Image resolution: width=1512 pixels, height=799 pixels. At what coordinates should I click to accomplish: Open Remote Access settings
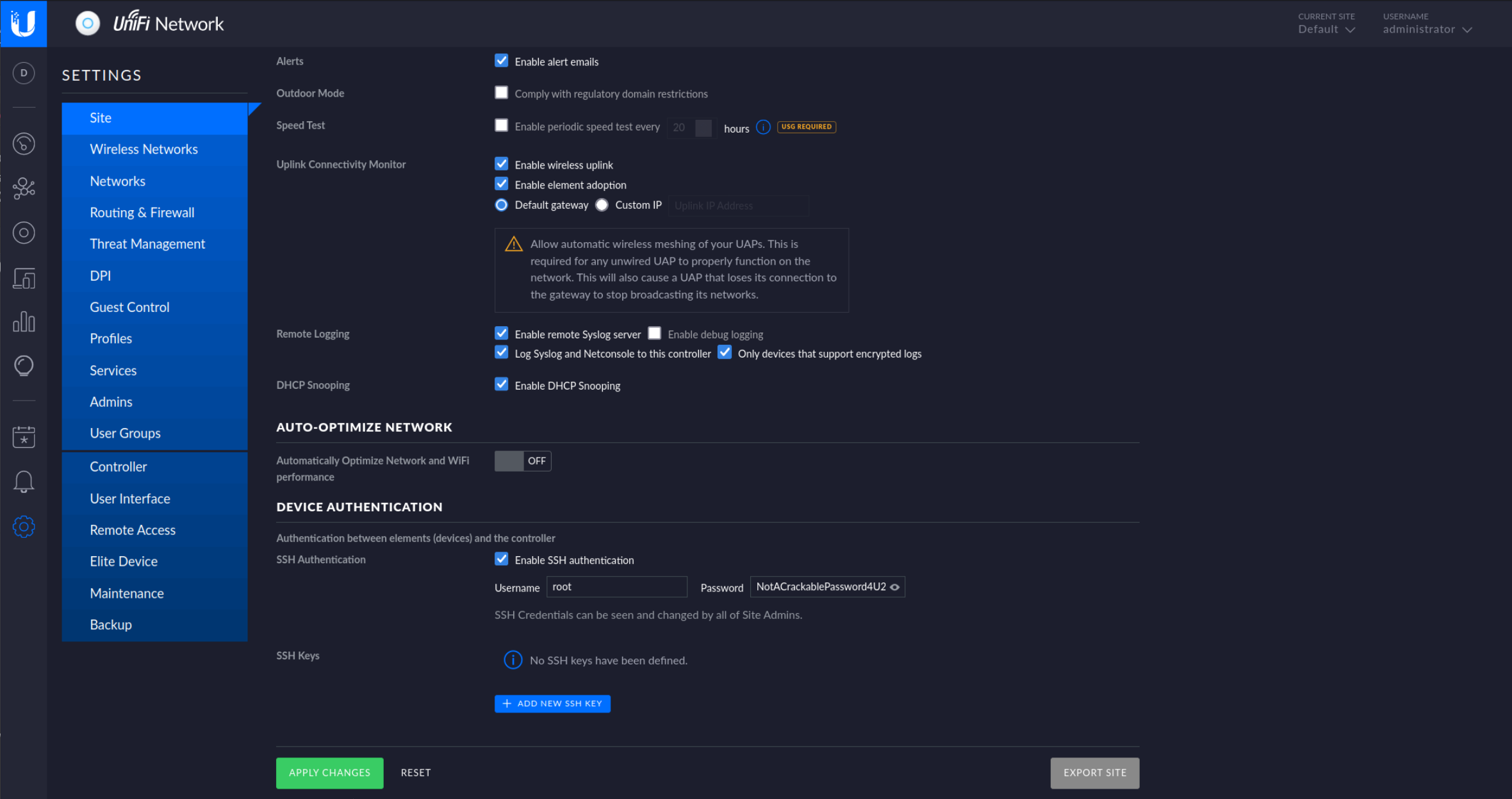[154, 530]
